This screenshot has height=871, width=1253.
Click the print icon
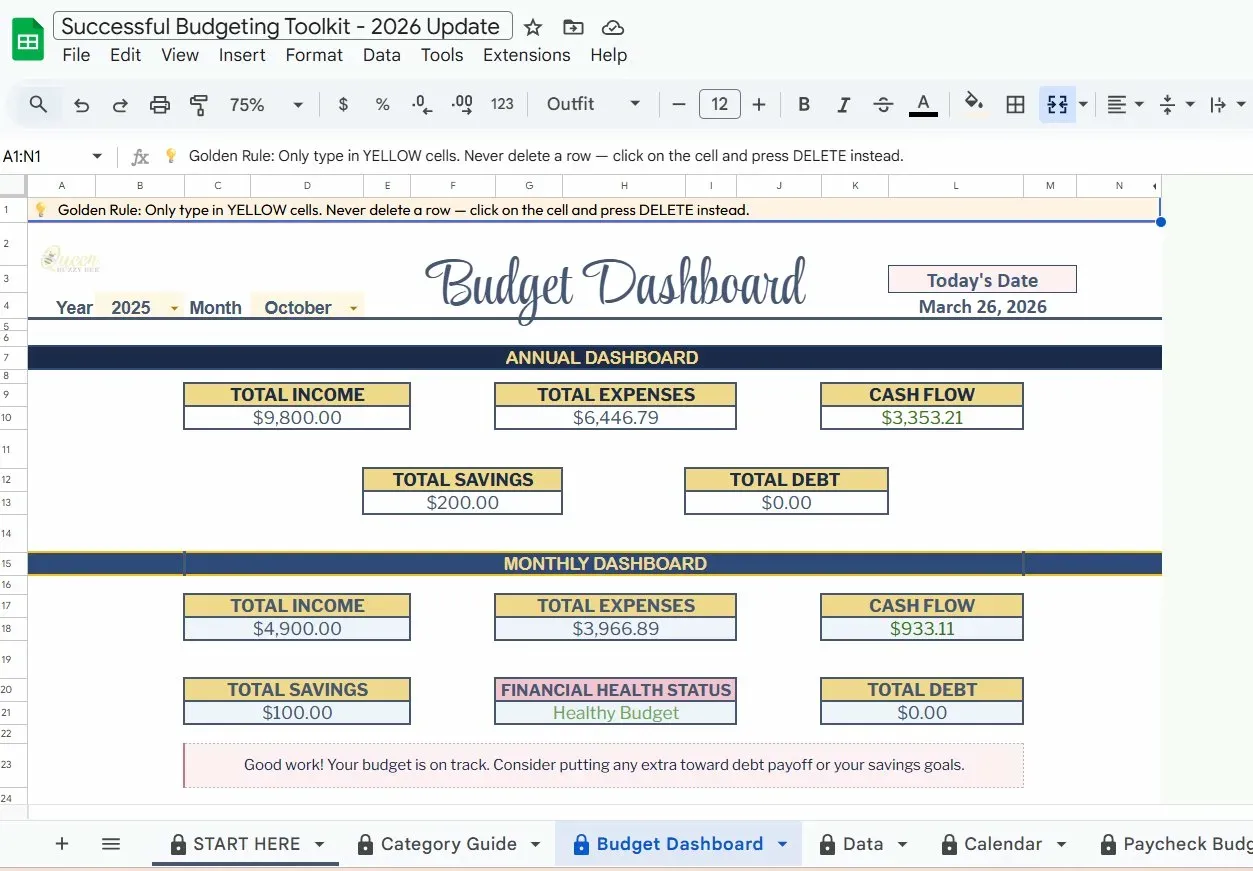159,104
